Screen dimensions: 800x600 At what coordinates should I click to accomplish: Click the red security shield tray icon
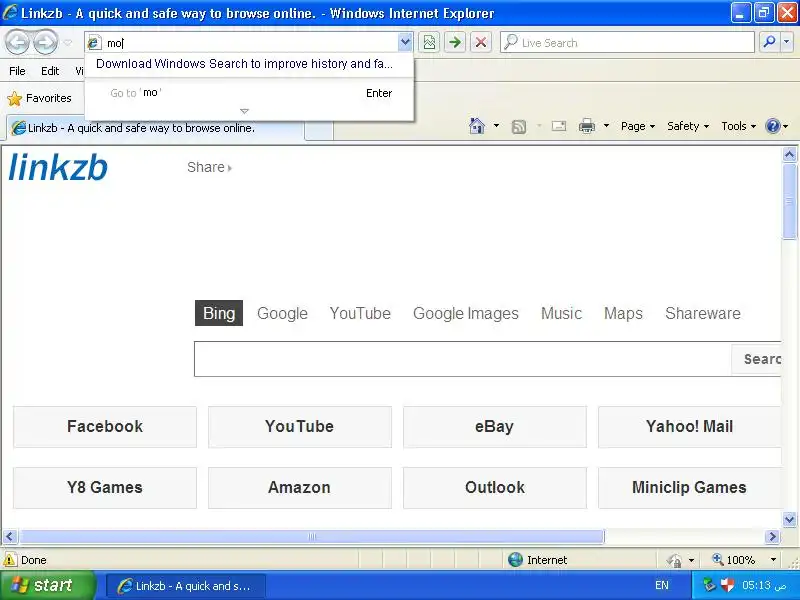pos(727,585)
